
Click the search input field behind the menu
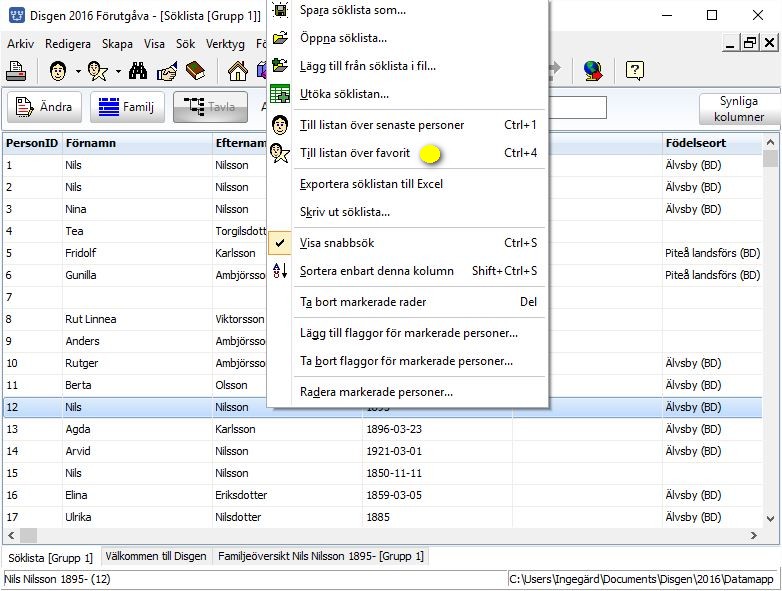pos(578,107)
